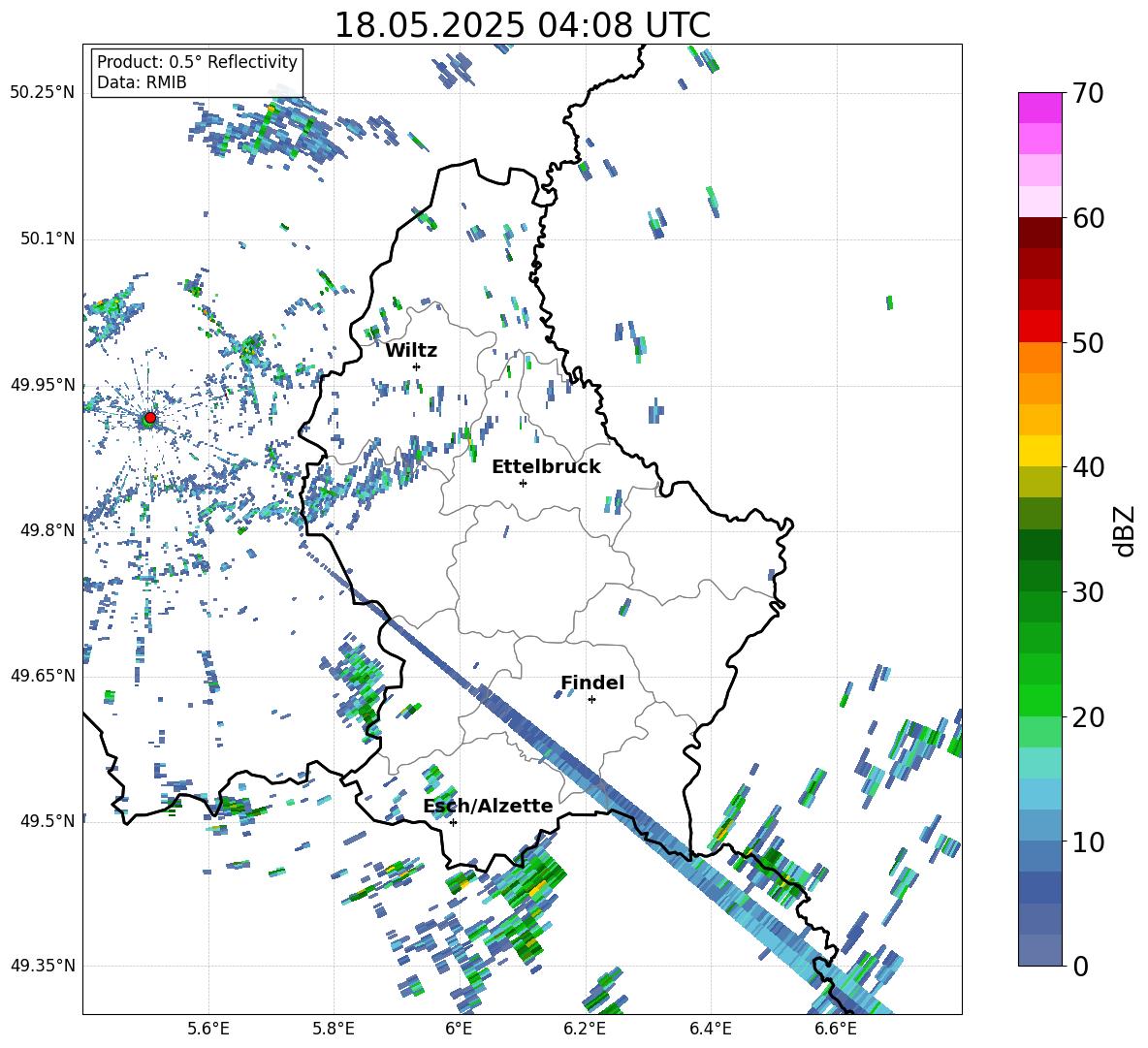
Task: Click the dark green colorbar segment near 30
Action: [x=1040, y=575]
